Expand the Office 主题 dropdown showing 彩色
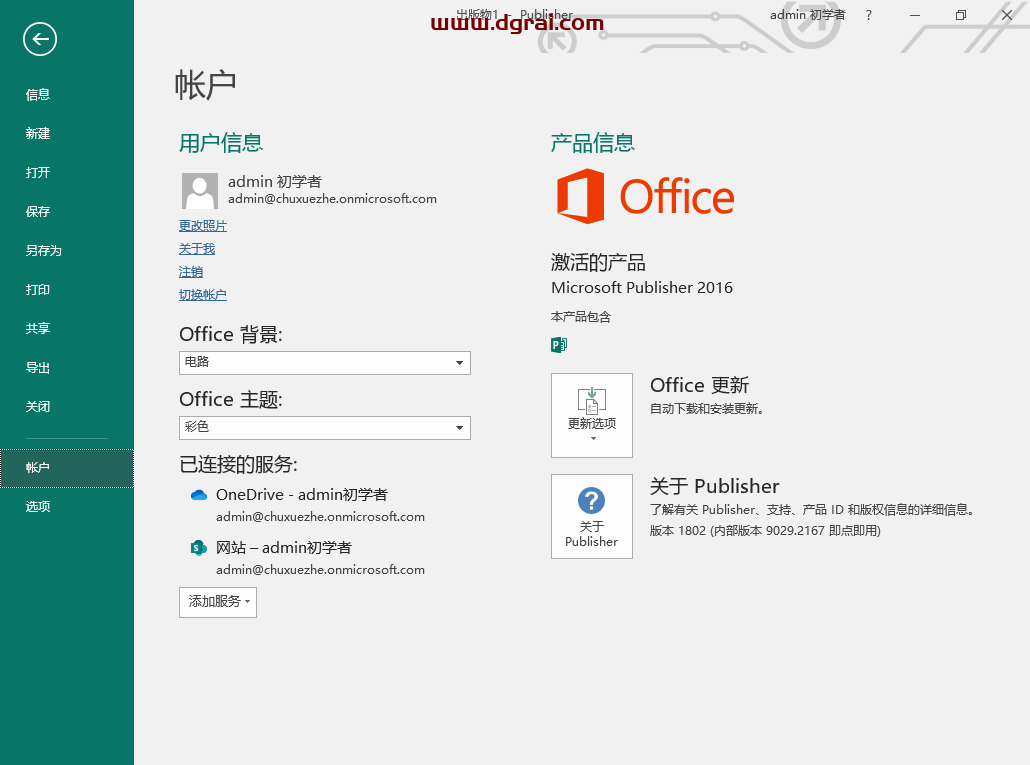The height and width of the screenshot is (765, 1030). click(x=325, y=427)
